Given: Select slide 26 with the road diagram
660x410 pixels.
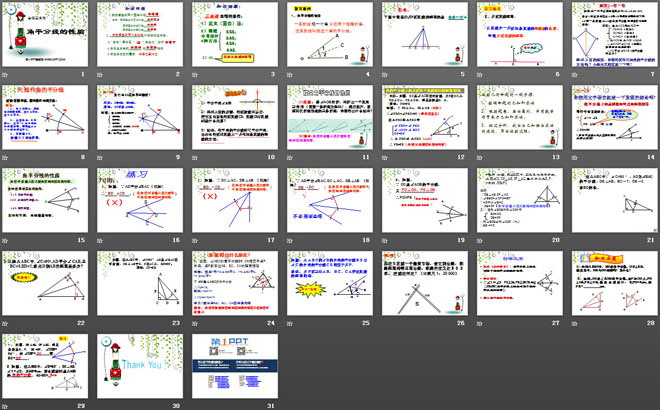Looking at the screenshot, I should tap(424, 283).
